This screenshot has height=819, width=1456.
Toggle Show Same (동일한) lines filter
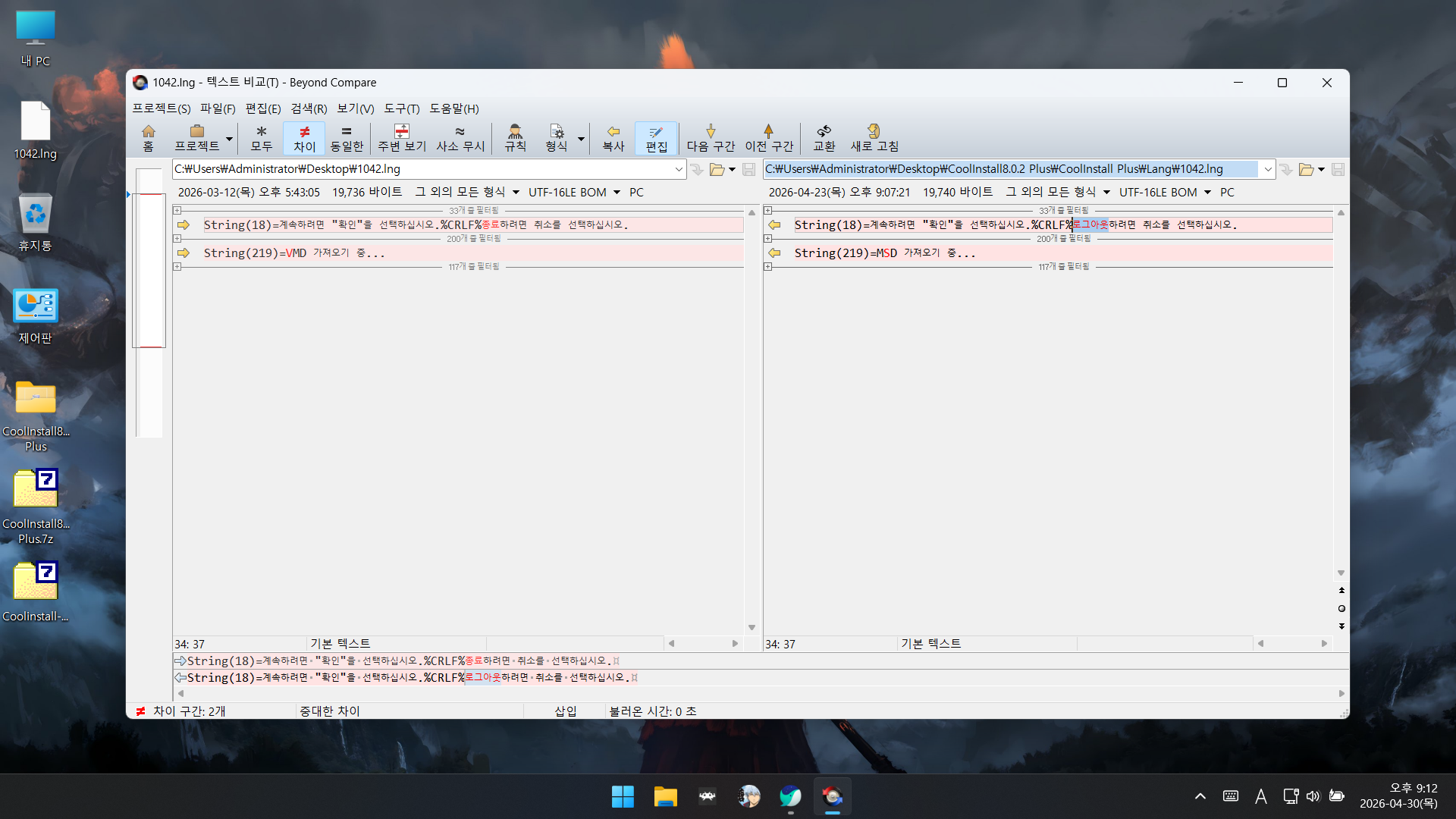347,138
